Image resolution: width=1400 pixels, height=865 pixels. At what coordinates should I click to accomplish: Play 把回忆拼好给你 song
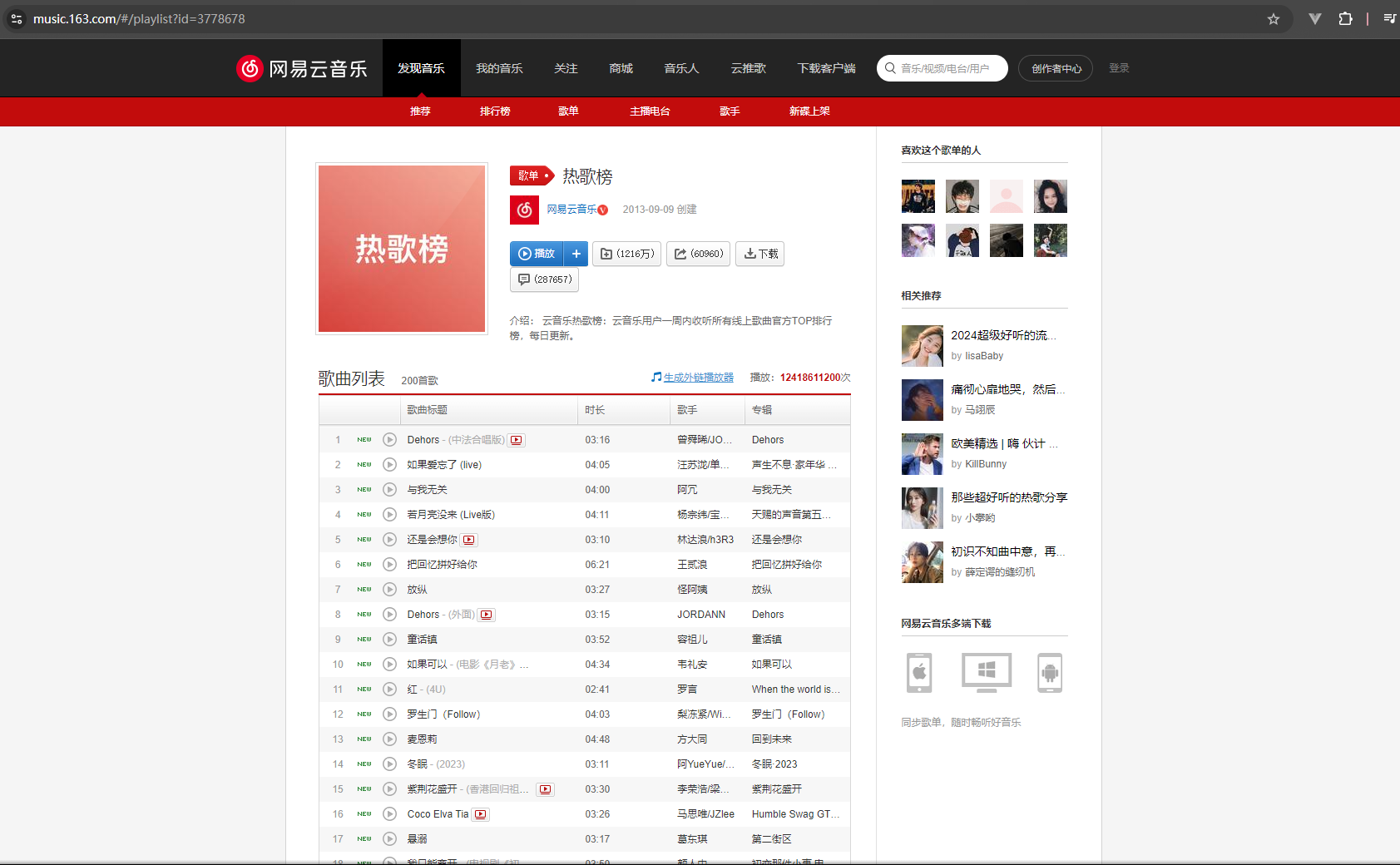[389, 565]
